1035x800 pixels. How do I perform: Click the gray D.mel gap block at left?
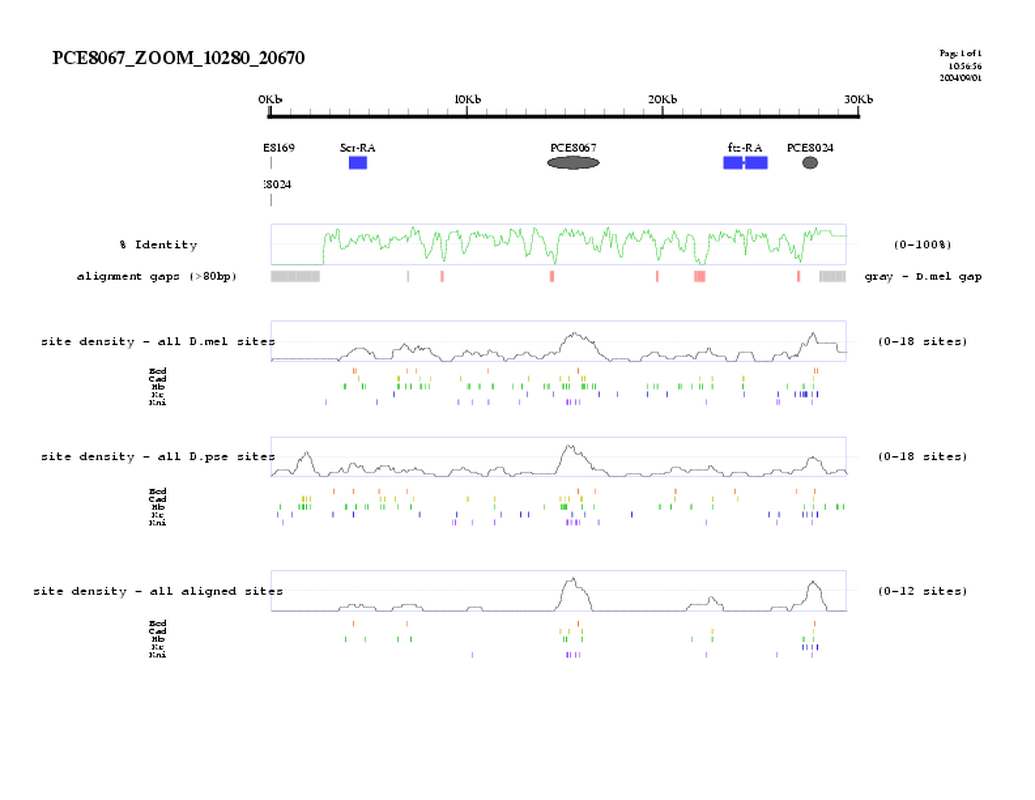(x=295, y=276)
